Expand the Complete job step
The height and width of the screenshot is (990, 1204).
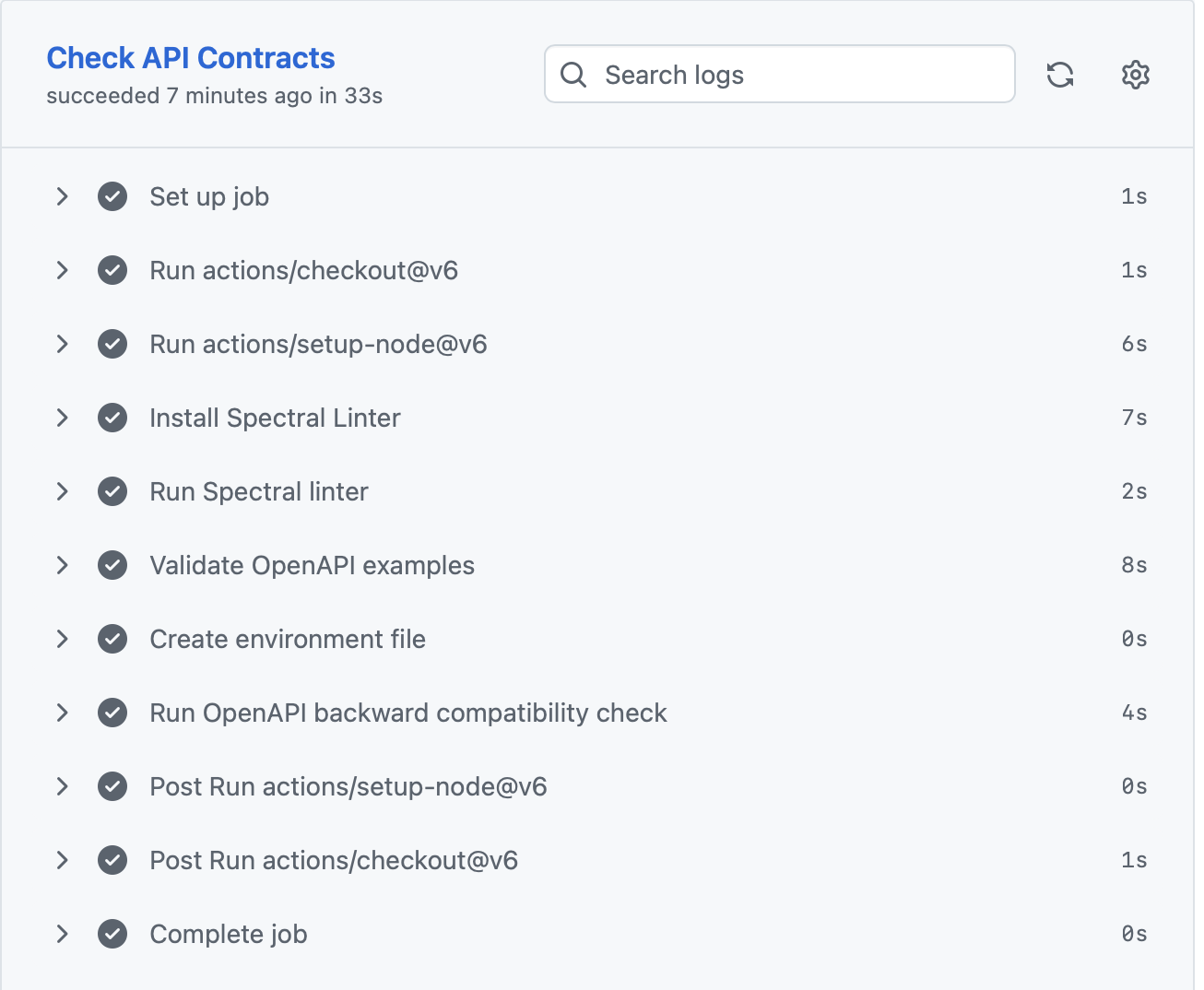[x=62, y=934]
